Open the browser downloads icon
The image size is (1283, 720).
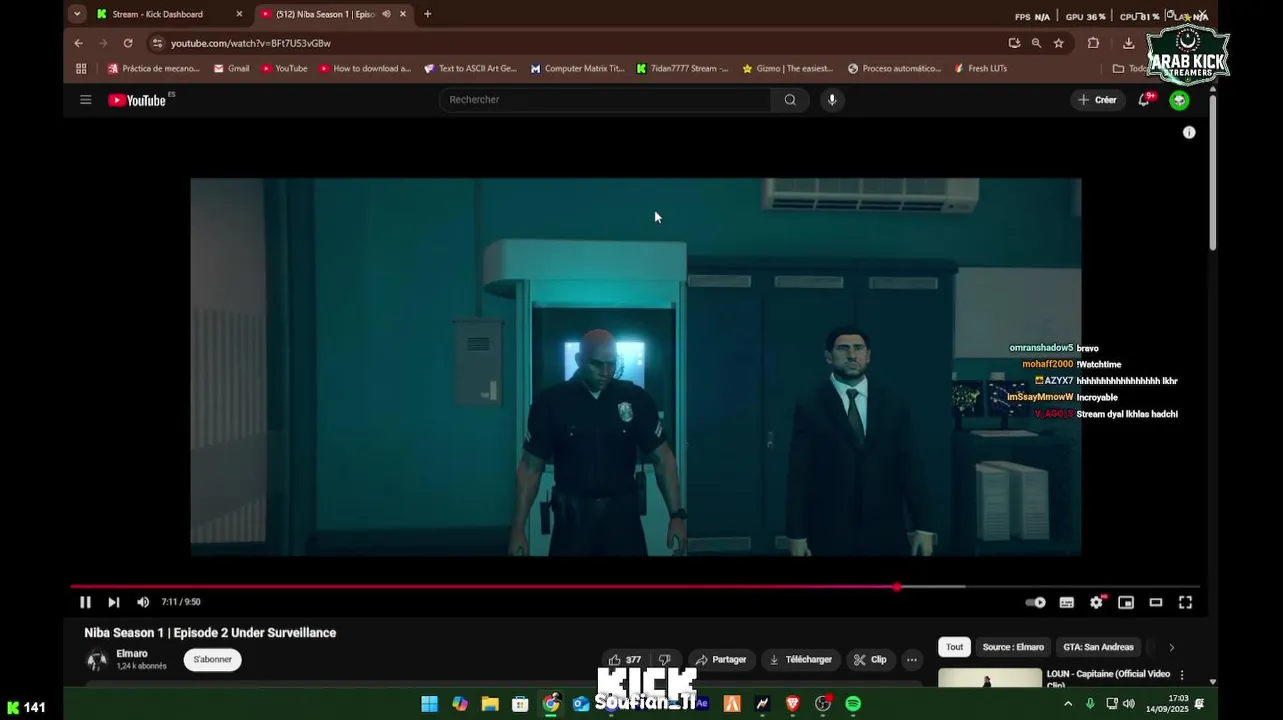(1129, 43)
